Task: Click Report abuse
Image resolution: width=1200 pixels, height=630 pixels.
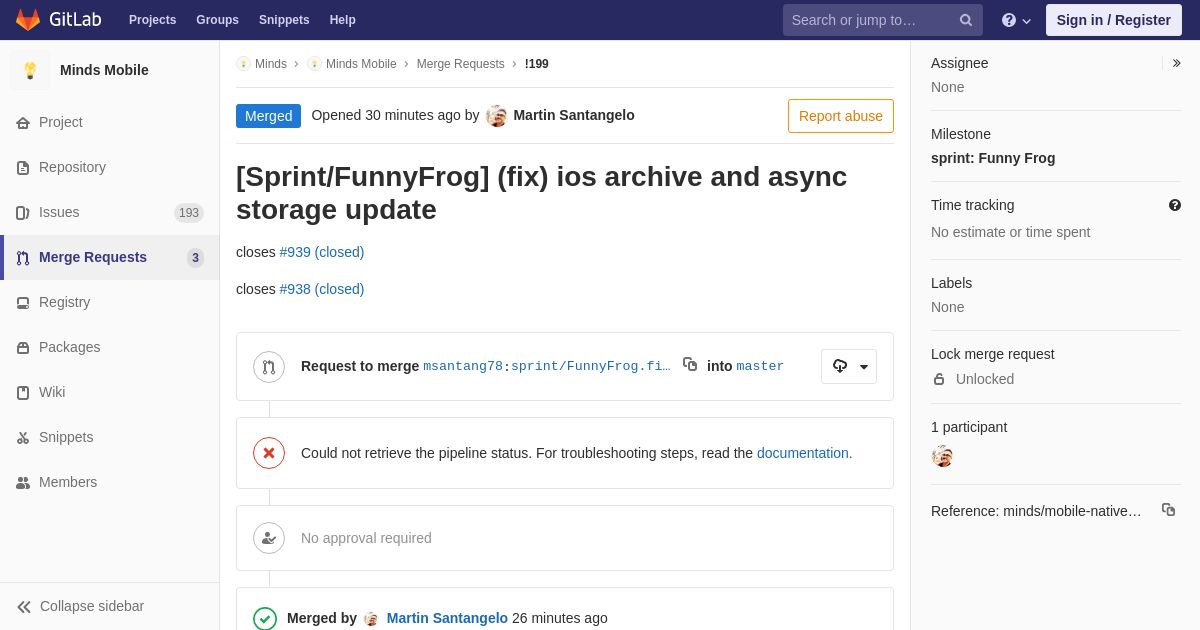Action: pyautogui.click(x=841, y=116)
